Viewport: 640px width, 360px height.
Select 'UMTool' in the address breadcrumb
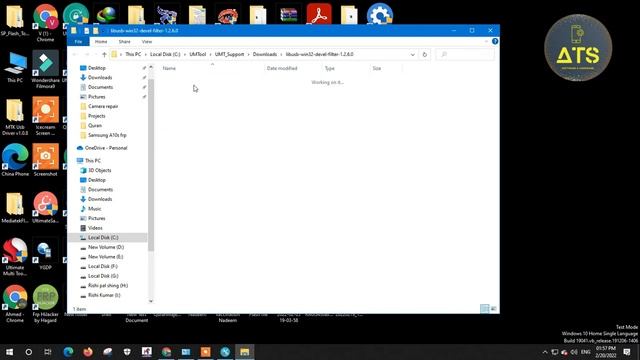198,54
